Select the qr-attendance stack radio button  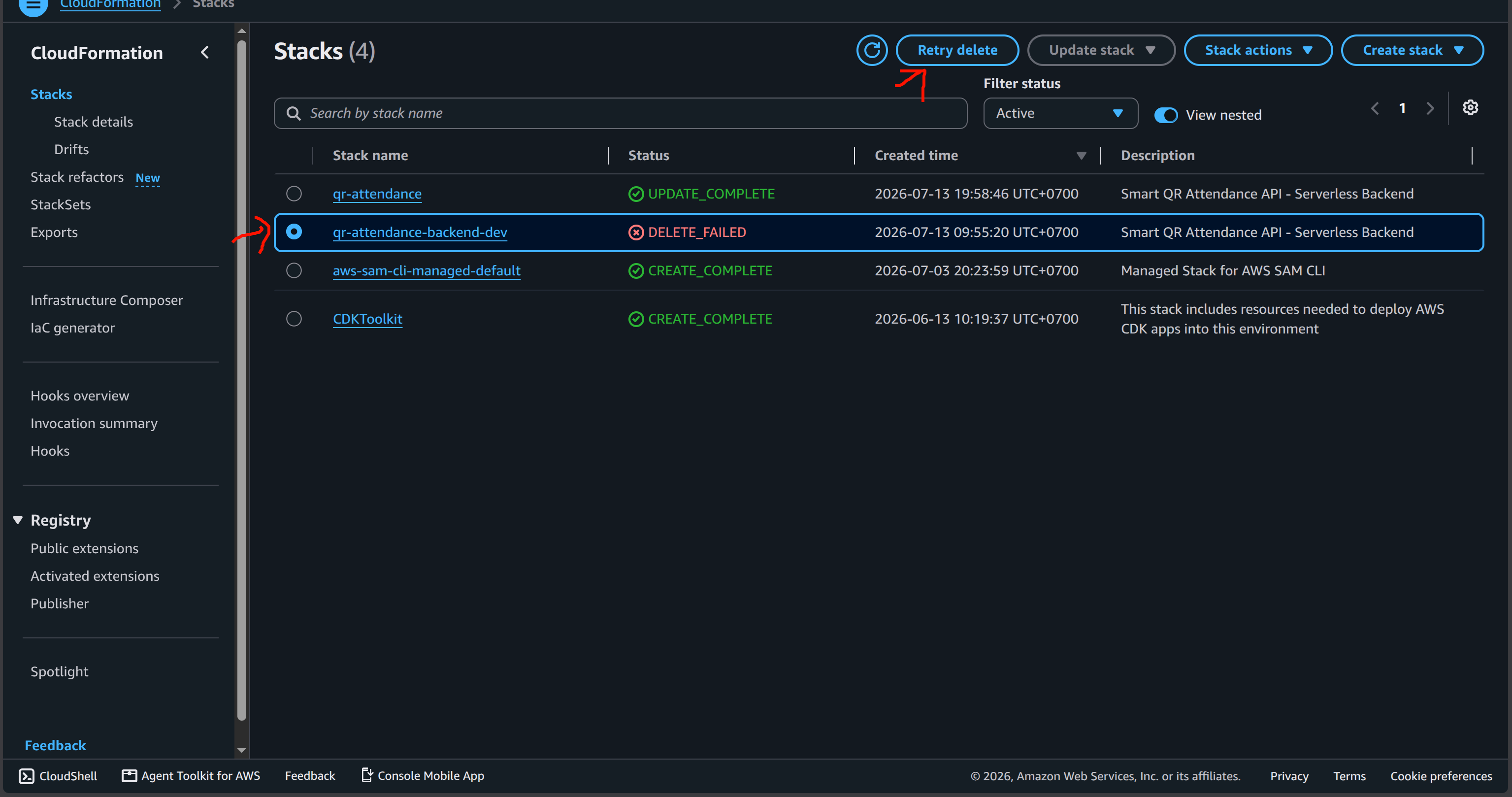(x=294, y=194)
